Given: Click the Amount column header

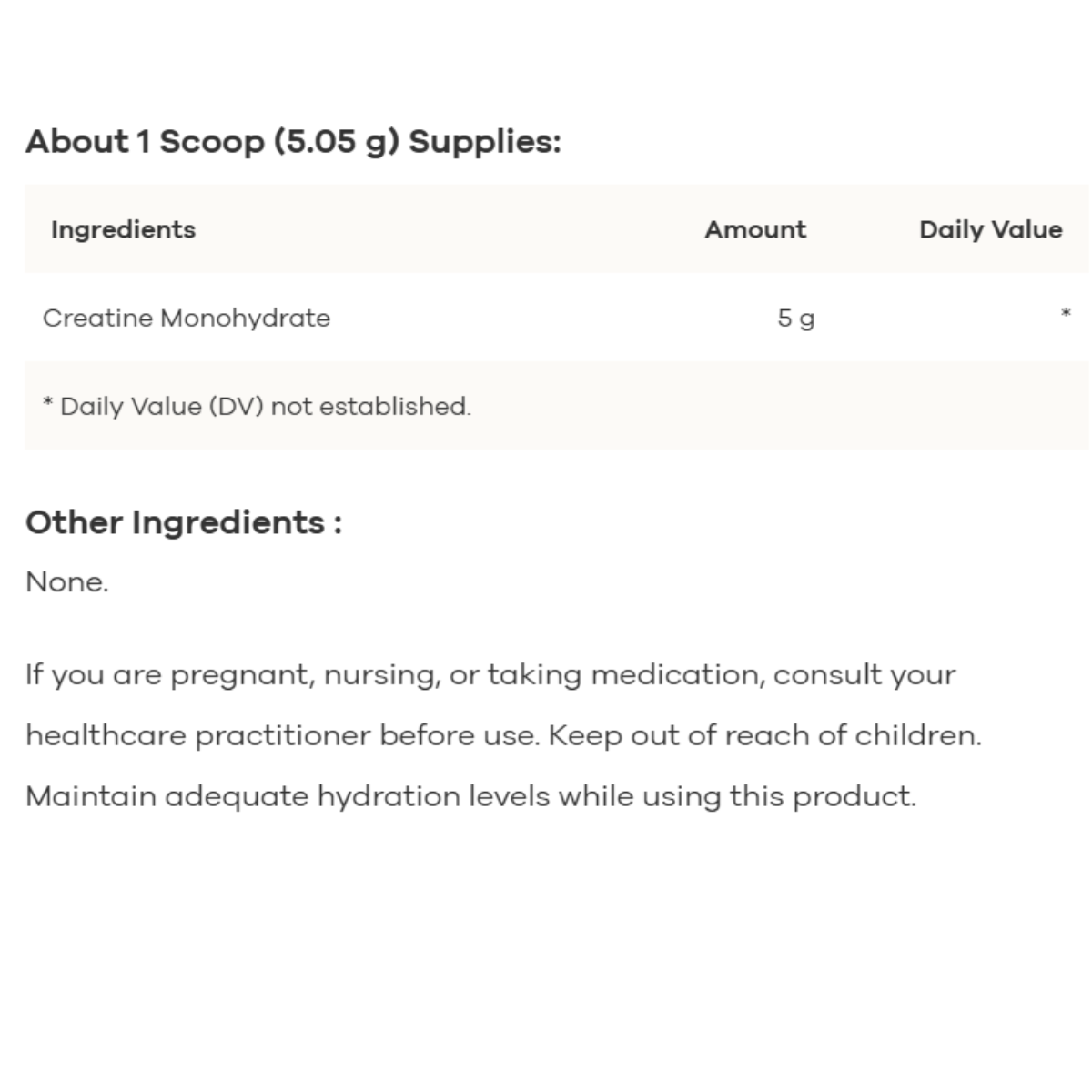Looking at the screenshot, I should [755, 229].
